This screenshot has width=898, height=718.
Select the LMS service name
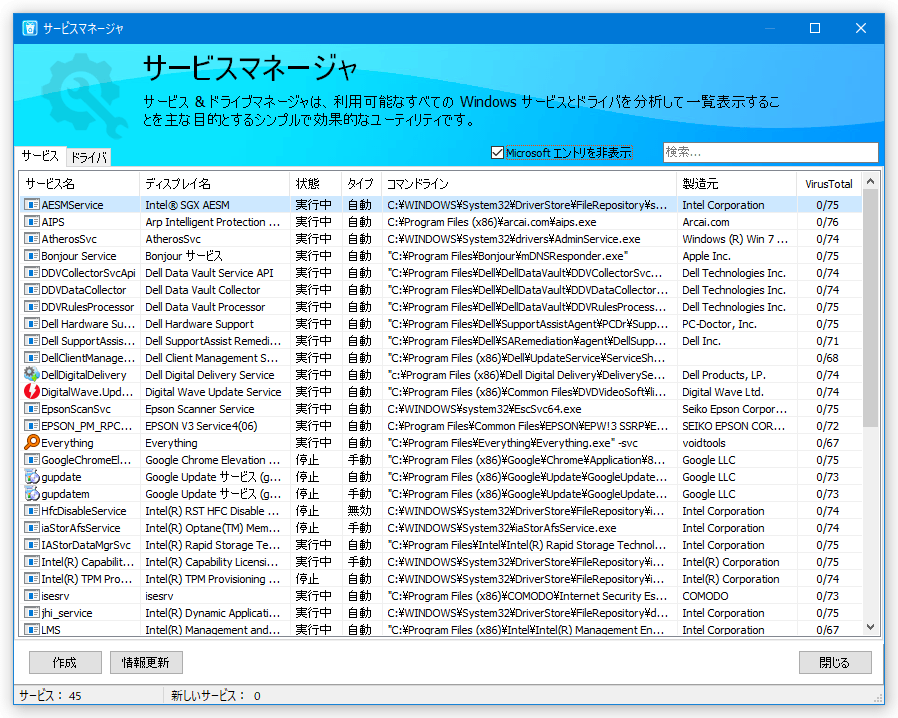coord(50,630)
